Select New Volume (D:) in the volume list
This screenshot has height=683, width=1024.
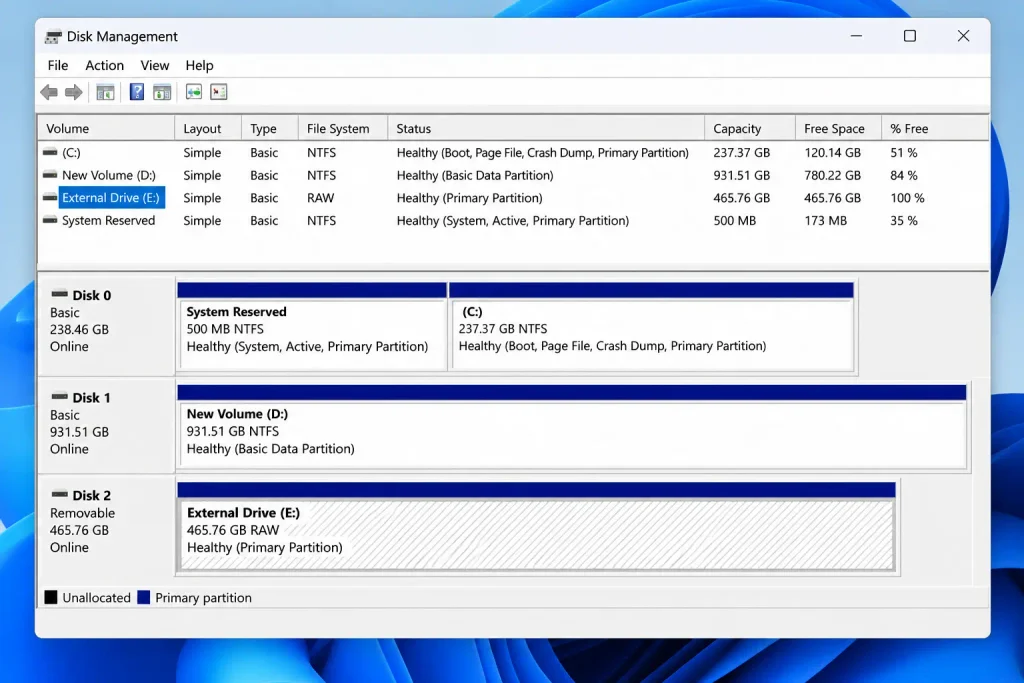click(109, 176)
